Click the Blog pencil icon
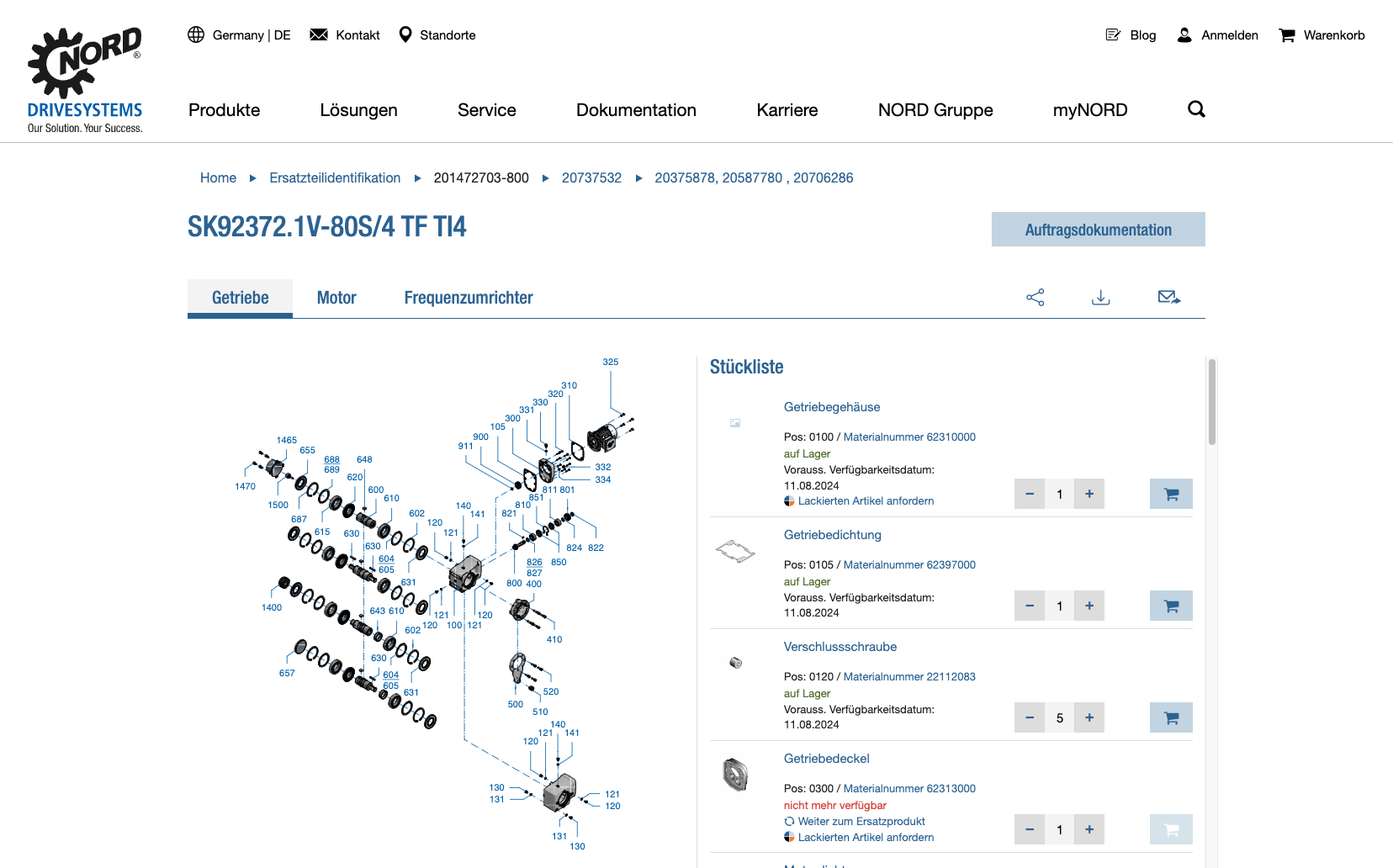Image resolution: width=1393 pixels, height=868 pixels. (1113, 34)
